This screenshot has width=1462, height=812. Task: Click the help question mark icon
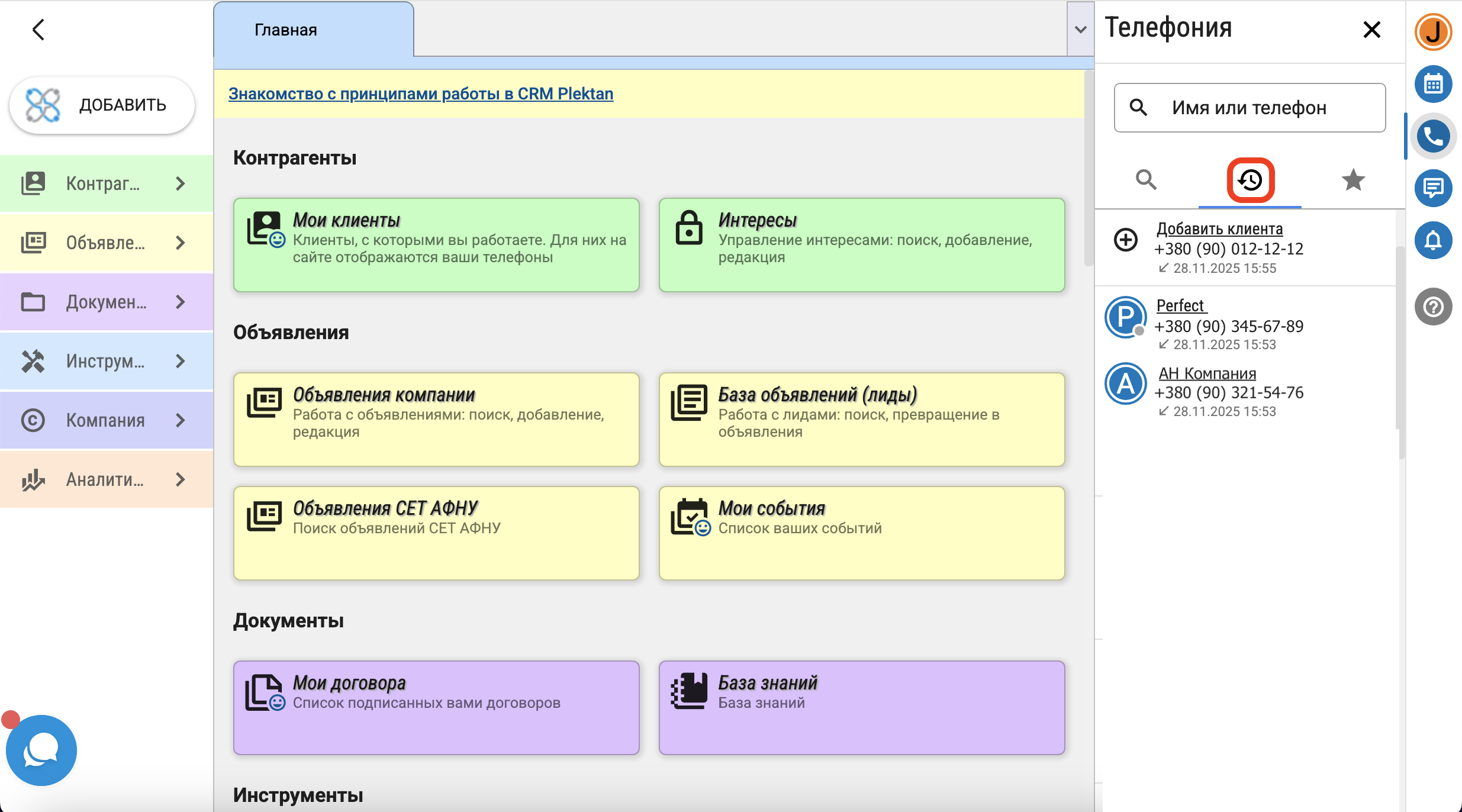point(1432,307)
